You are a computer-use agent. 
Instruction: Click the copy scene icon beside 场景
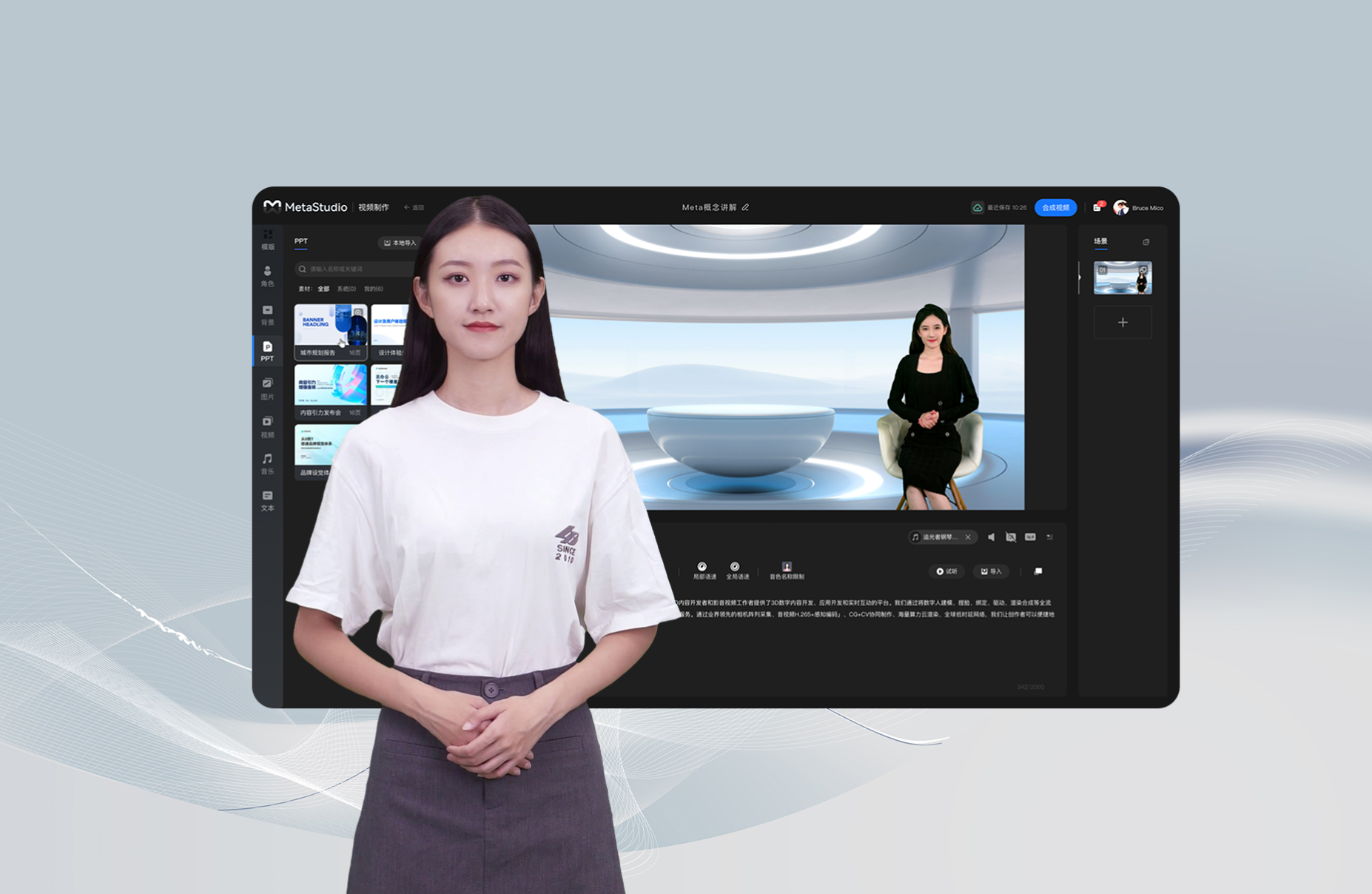tap(1146, 242)
